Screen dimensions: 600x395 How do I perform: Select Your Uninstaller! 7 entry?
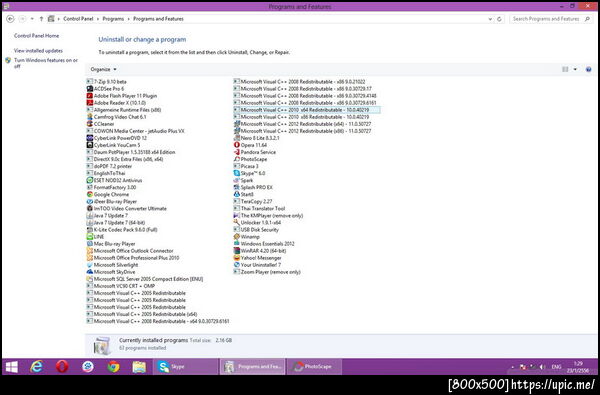pyautogui.click(x=257, y=265)
